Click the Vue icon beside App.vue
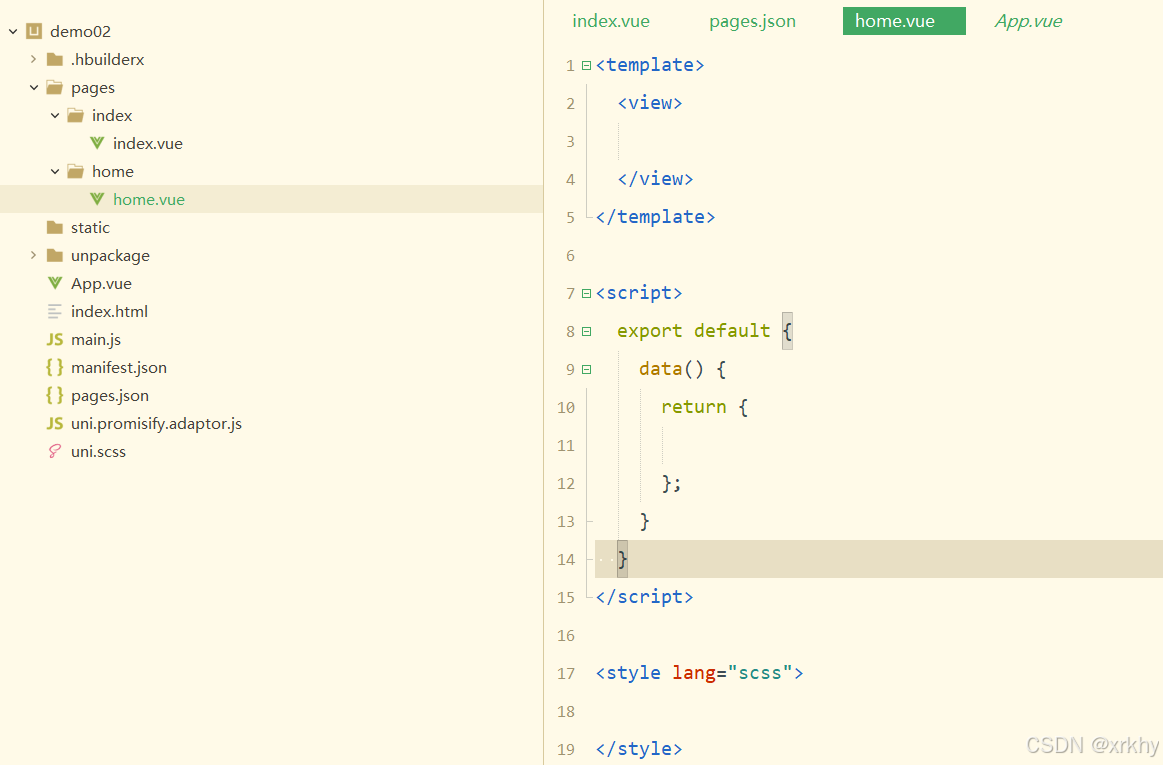The height and width of the screenshot is (765, 1163). [x=55, y=283]
